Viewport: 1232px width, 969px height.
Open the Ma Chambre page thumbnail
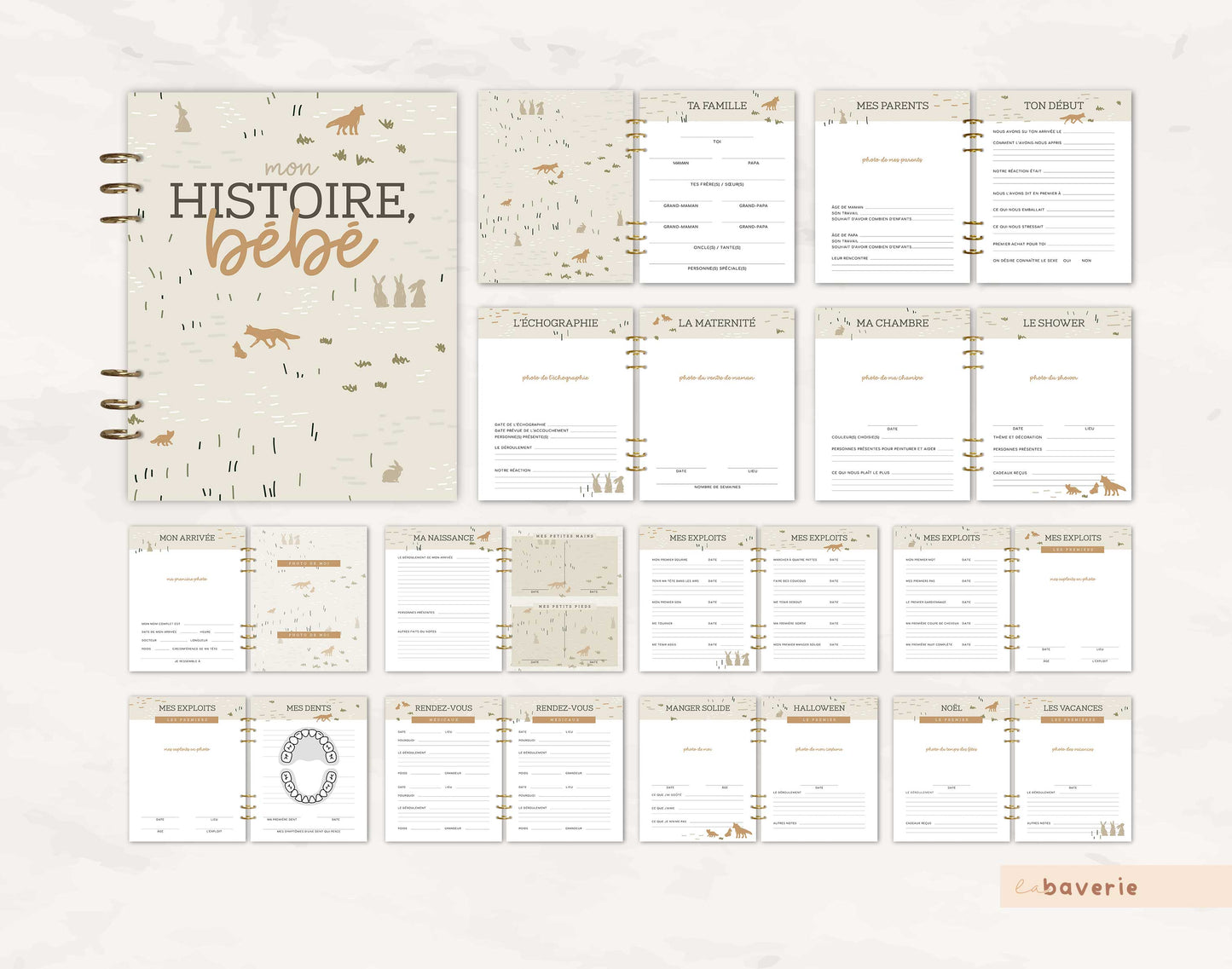pos(892,405)
